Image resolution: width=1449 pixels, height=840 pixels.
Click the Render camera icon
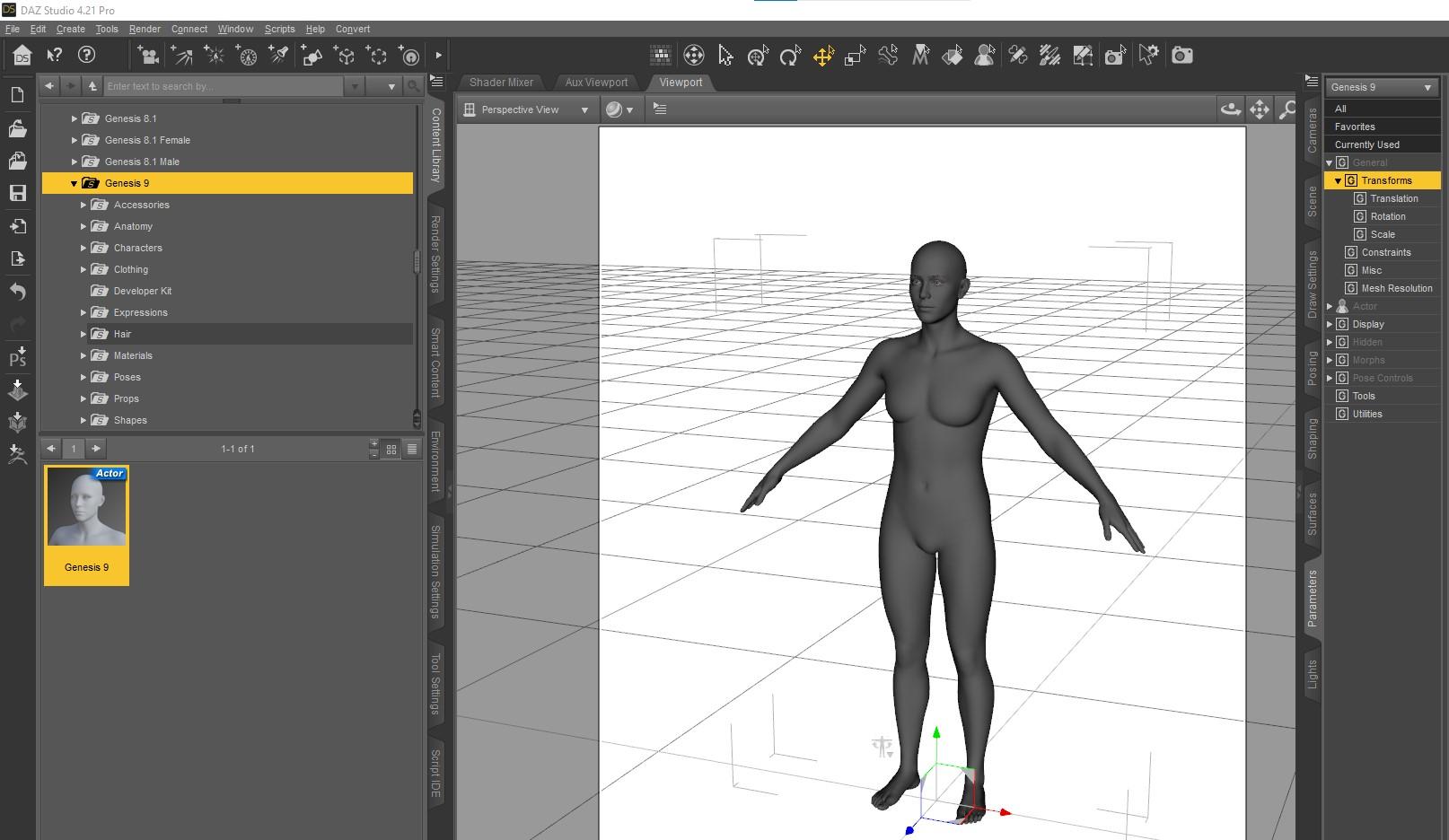pos(1182,56)
